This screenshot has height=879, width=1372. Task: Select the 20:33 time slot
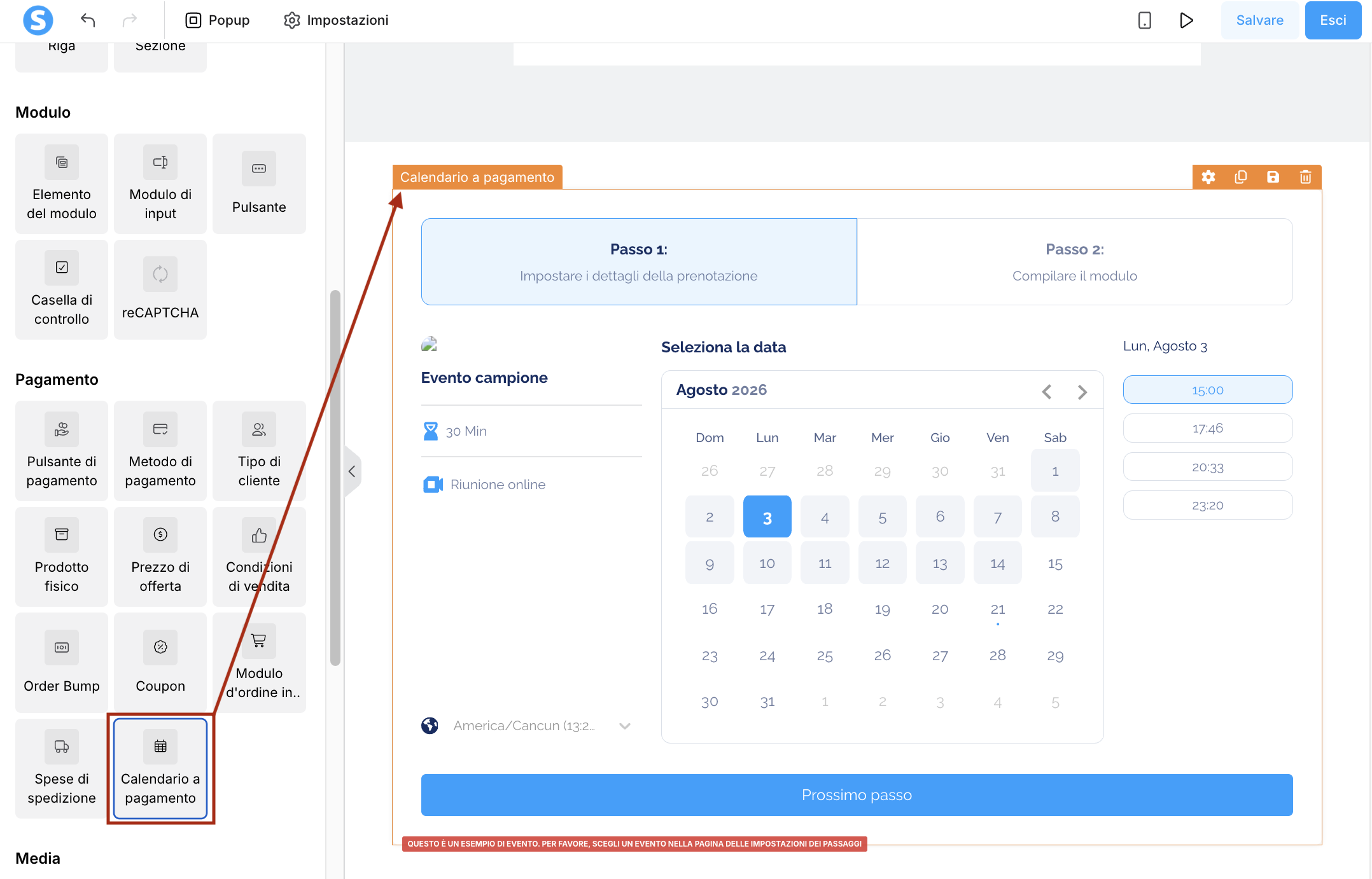(x=1208, y=467)
